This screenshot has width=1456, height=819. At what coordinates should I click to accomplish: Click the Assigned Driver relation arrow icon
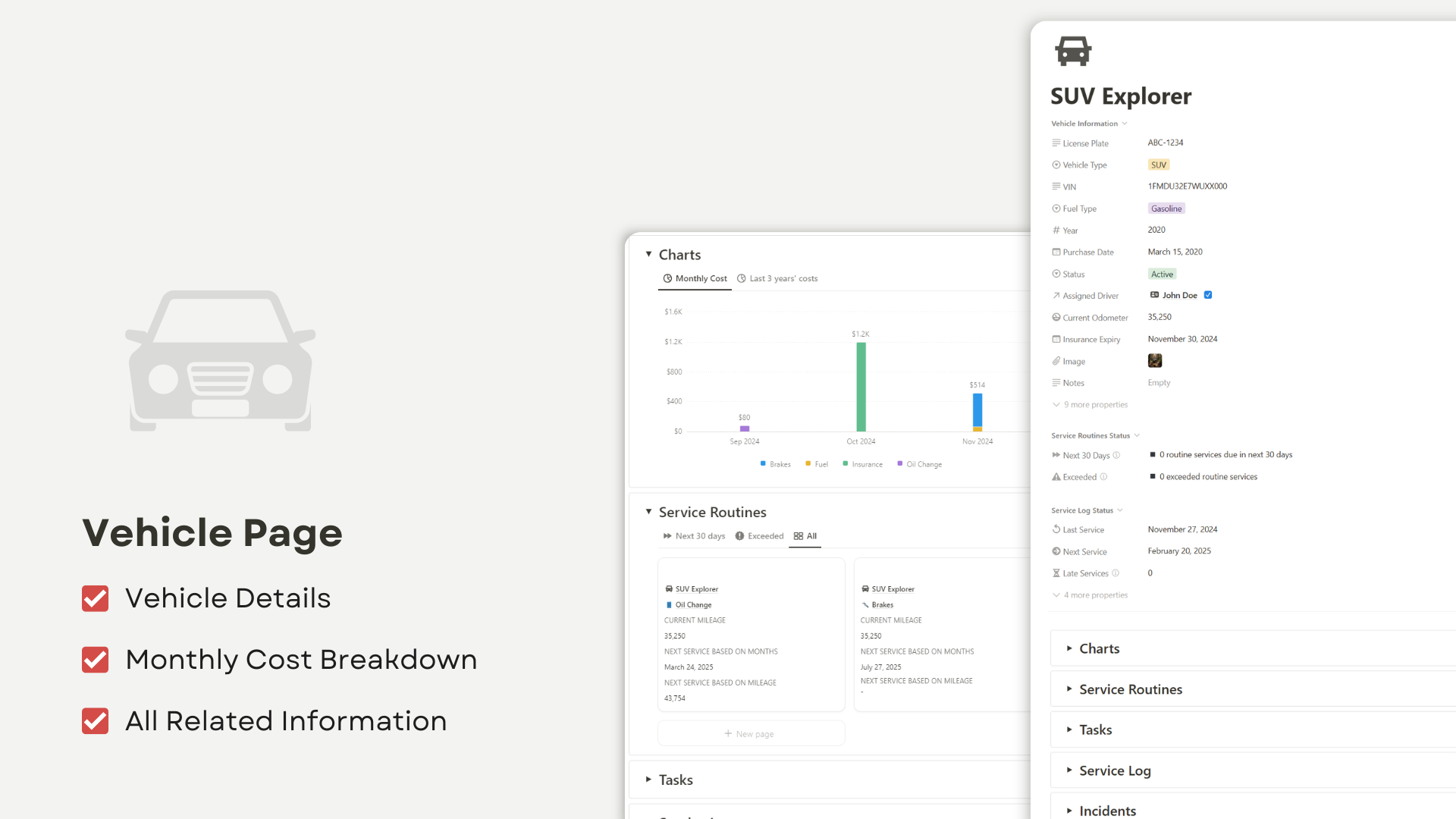click(1056, 296)
